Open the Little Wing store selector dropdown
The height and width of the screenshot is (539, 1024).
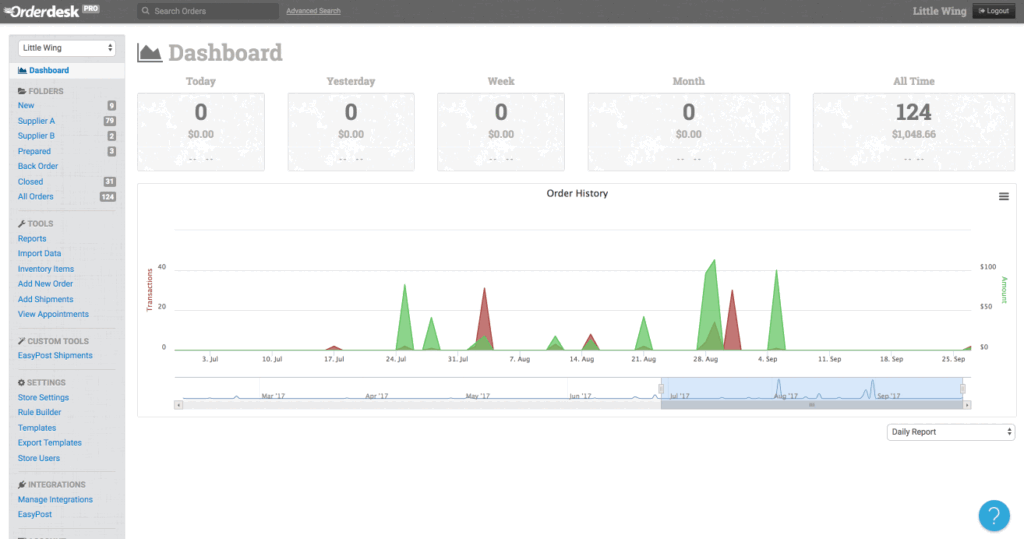(67, 48)
